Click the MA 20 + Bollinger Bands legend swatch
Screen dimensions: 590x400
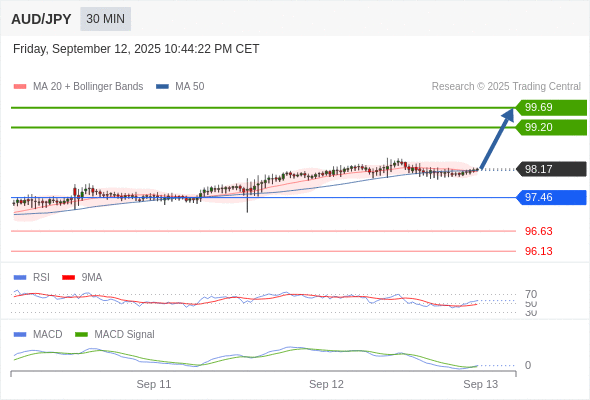20,87
